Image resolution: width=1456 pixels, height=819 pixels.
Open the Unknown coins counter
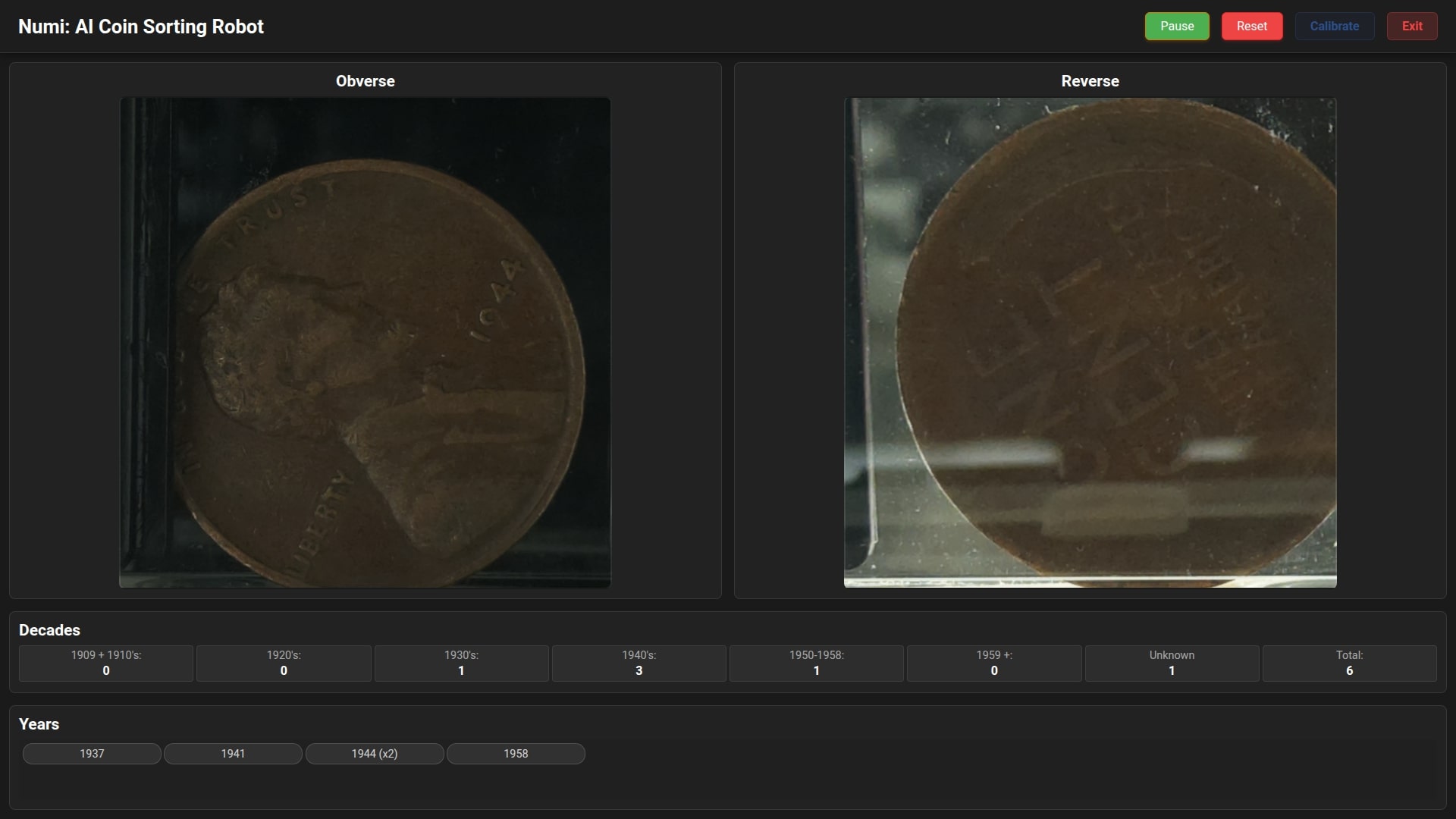(1172, 663)
